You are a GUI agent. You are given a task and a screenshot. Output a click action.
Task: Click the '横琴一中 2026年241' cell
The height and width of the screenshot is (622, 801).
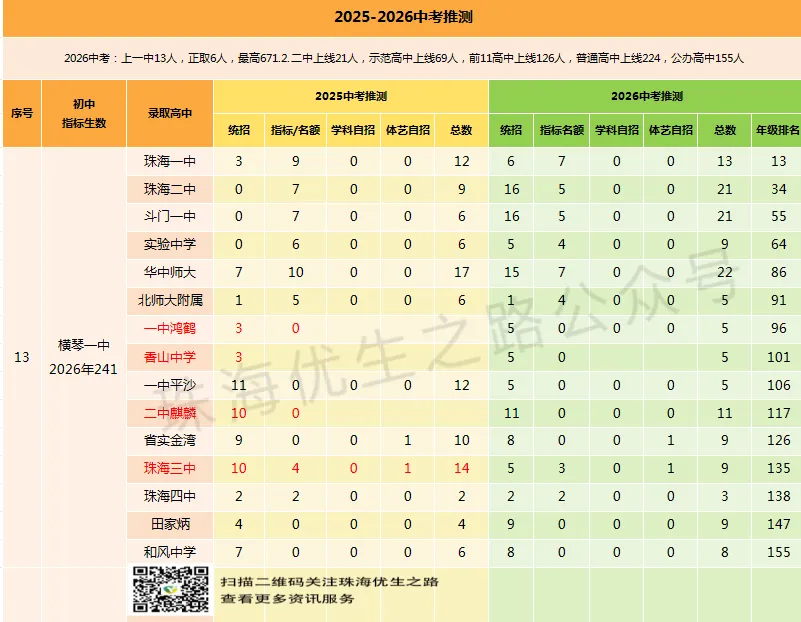(x=84, y=357)
